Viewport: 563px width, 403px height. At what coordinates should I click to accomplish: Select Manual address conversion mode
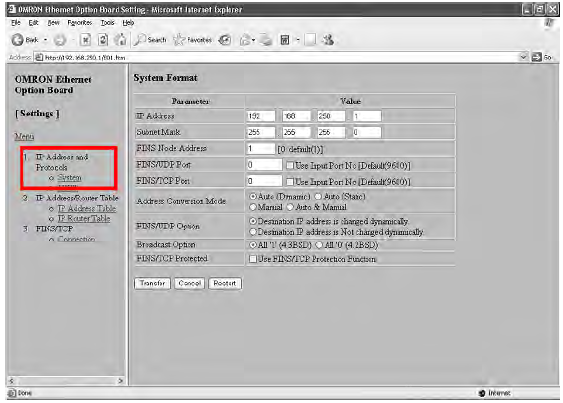pyautogui.click(x=253, y=207)
